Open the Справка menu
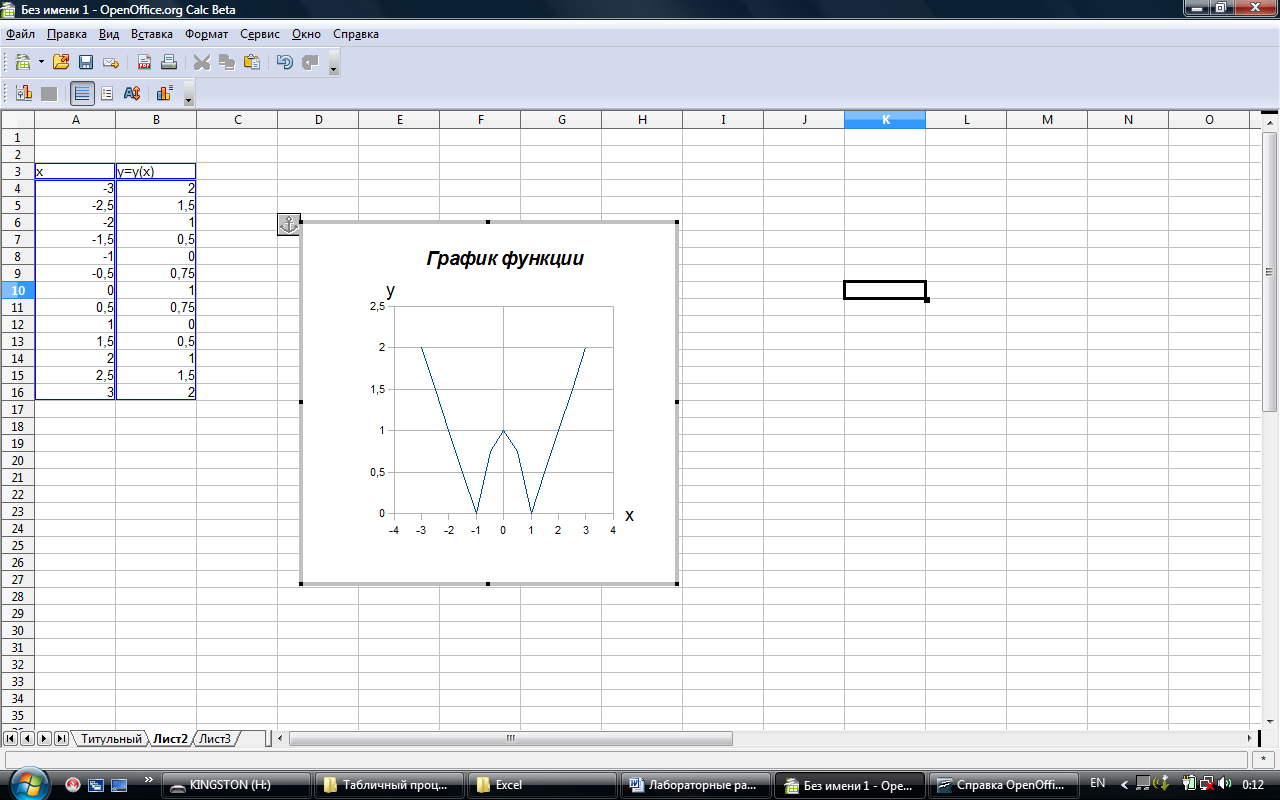 (356, 34)
